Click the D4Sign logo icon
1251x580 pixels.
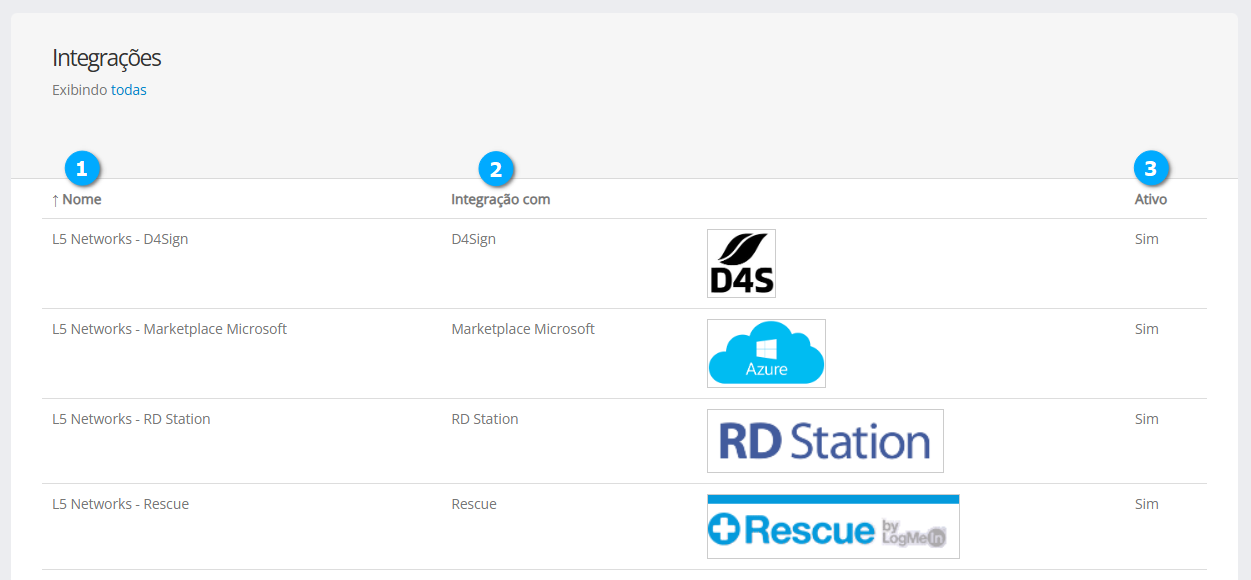[741, 263]
